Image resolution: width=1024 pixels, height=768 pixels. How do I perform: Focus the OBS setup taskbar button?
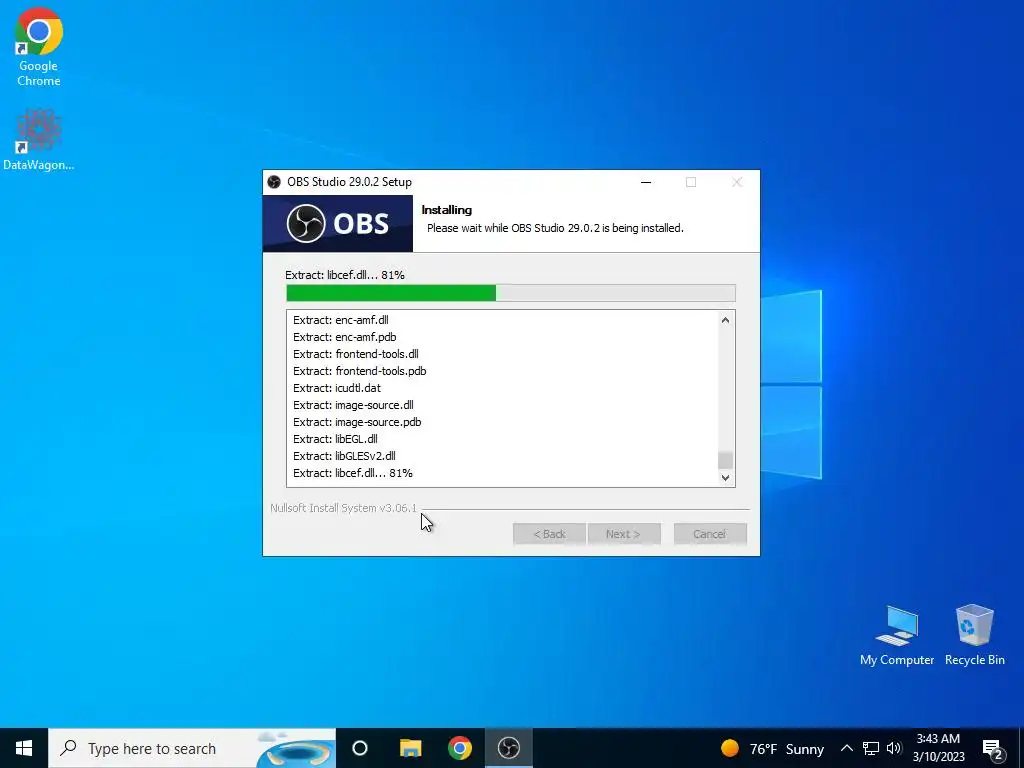coord(509,748)
